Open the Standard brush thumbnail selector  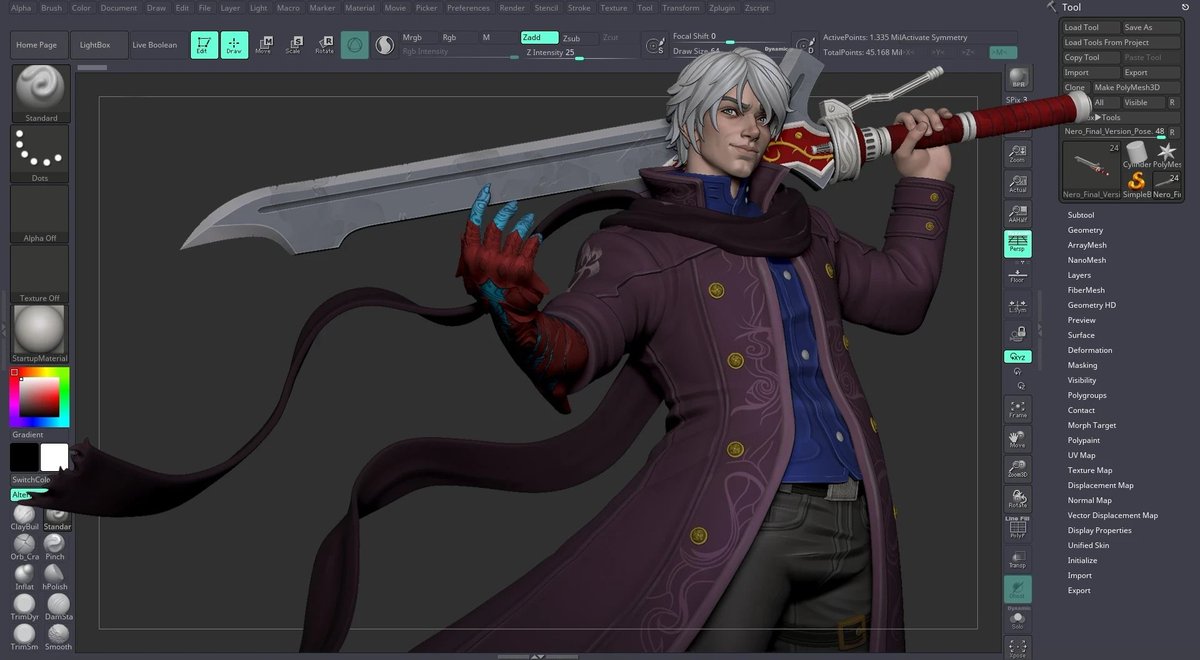[41, 94]
